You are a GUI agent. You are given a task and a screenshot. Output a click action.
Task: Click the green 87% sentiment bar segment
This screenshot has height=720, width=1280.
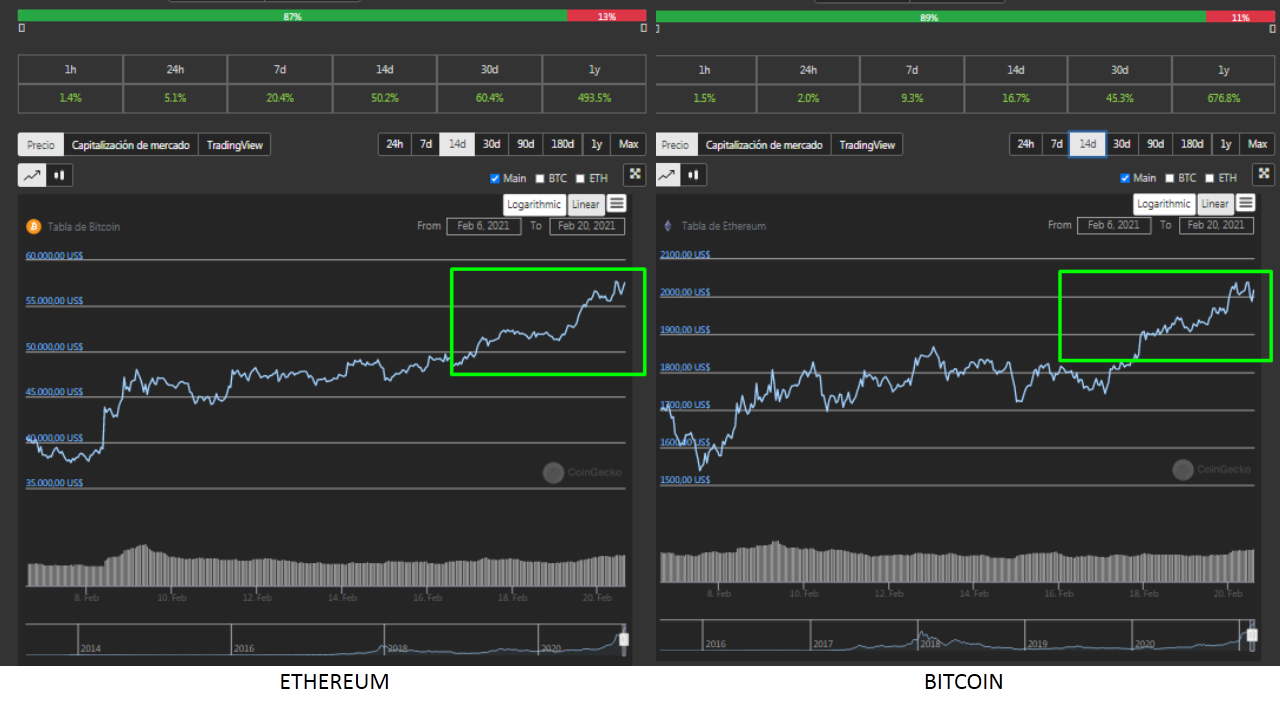[292, 16]
